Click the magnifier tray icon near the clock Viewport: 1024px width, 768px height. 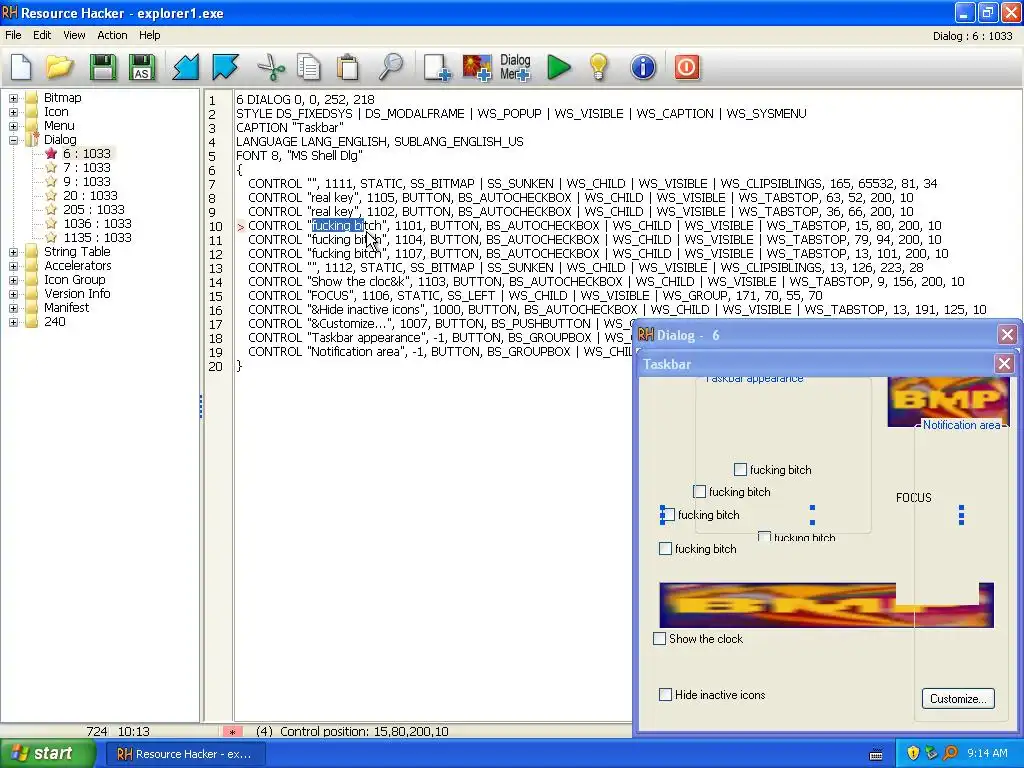click(950, 753)
